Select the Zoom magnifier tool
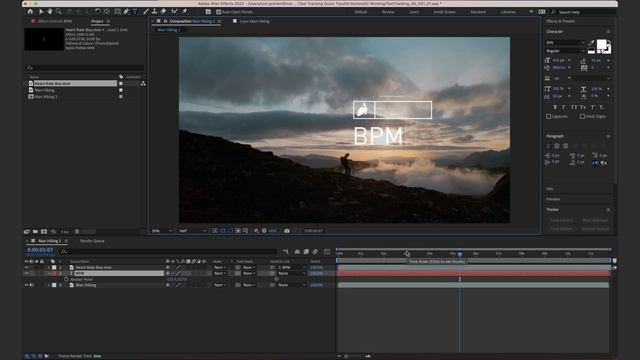Viewport: 640px width, 360px height. (59, 12)
